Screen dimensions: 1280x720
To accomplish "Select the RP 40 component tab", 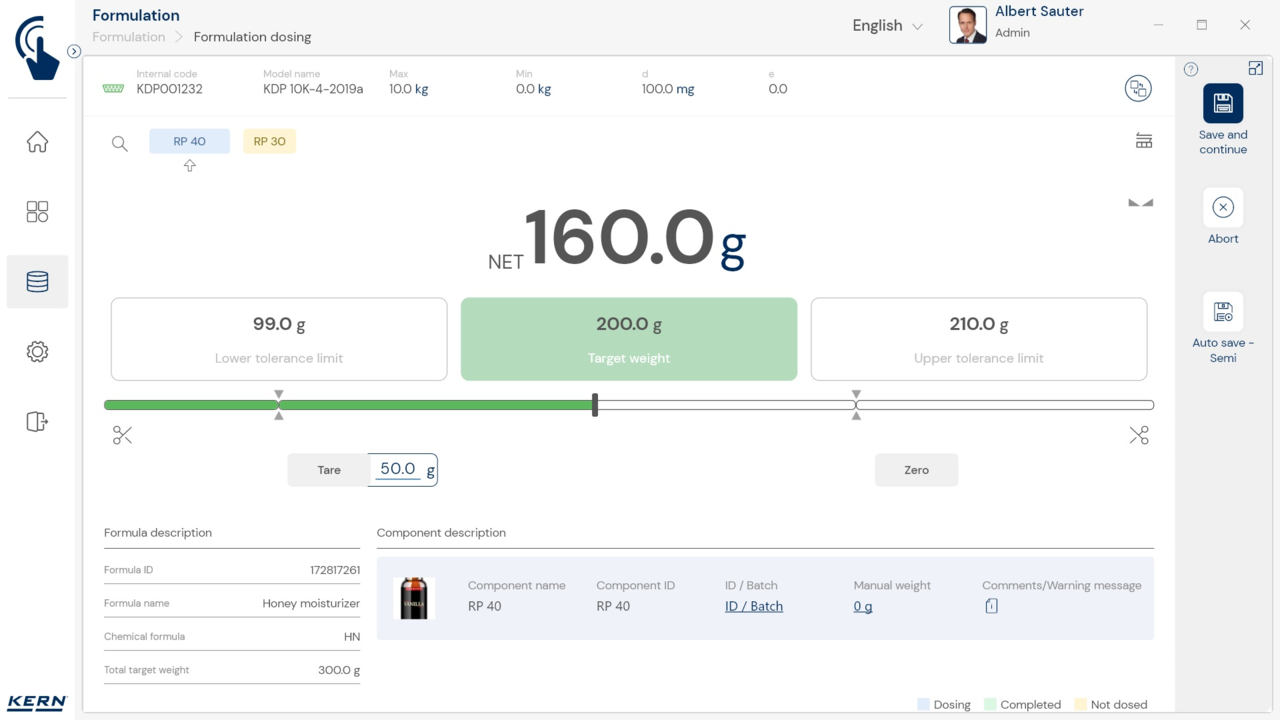I will point(189,141).
